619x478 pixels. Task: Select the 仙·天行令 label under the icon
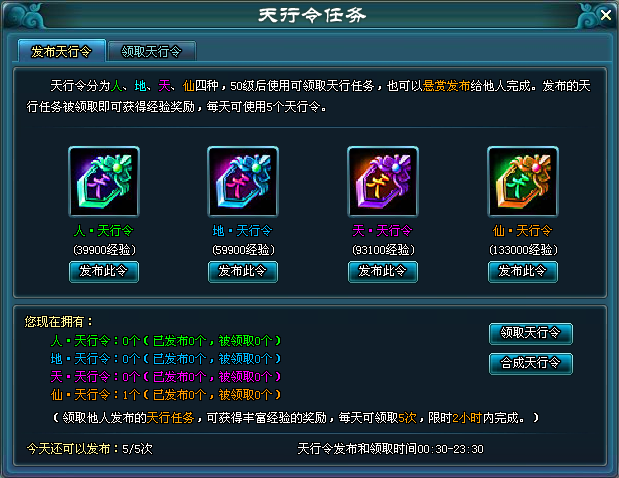522,231
